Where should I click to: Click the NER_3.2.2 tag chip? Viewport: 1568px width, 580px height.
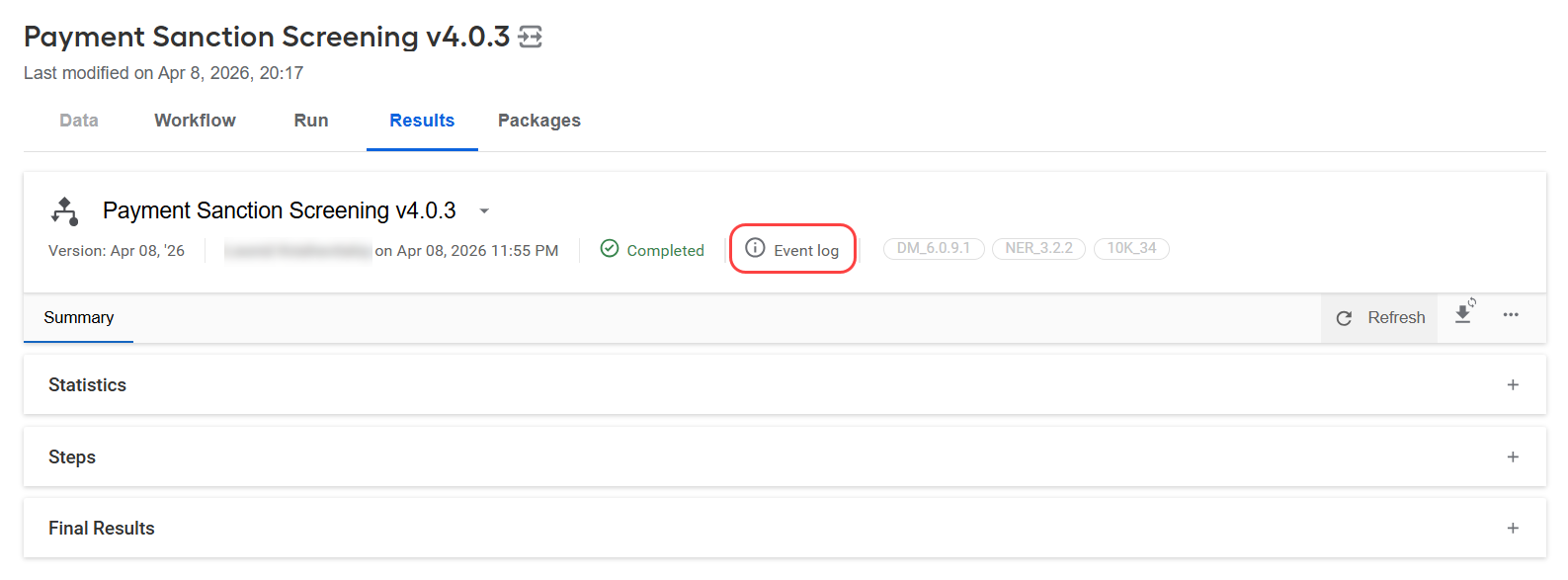1038,248
